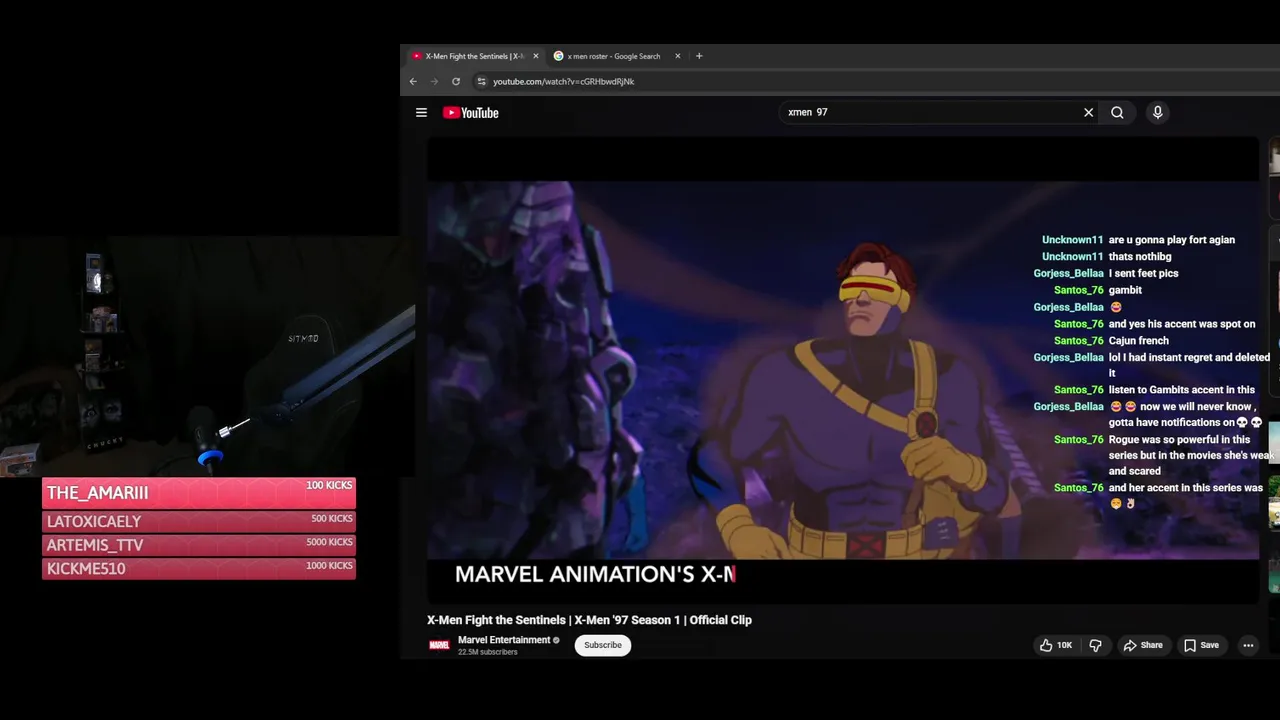The width and height of the screenshot is (1280, 720).
Task: Close the X-Men Fight the Sentinels tab
Action: coord(535,56)
